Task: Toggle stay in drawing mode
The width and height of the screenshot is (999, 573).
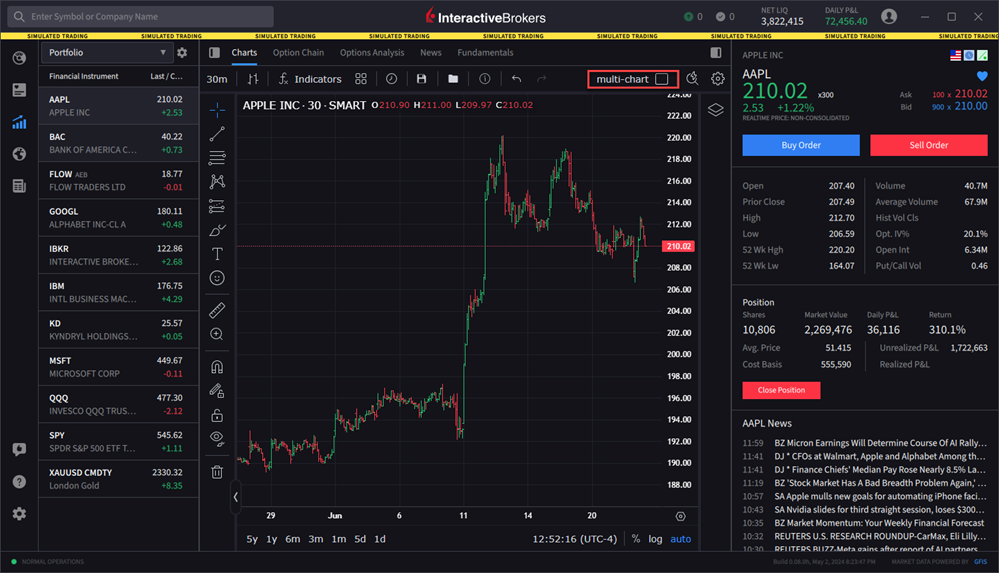Action: (x=217, y=391)
